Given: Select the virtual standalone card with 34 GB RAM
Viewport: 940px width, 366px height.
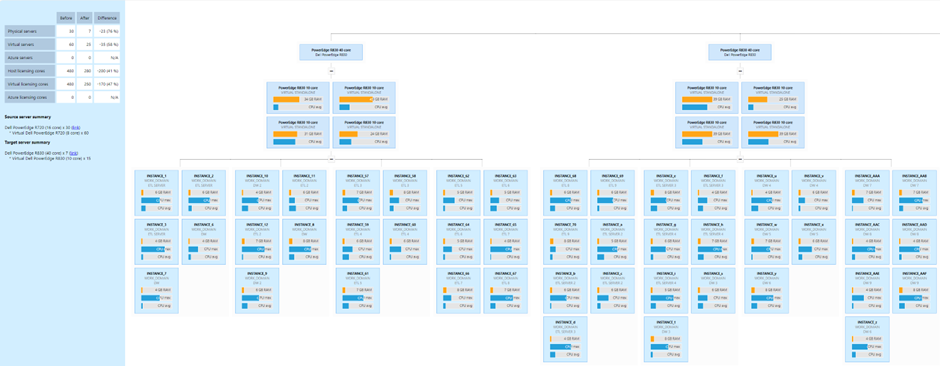Looking at the screenshot, I should pyautogui.click(x=298, y=98).
